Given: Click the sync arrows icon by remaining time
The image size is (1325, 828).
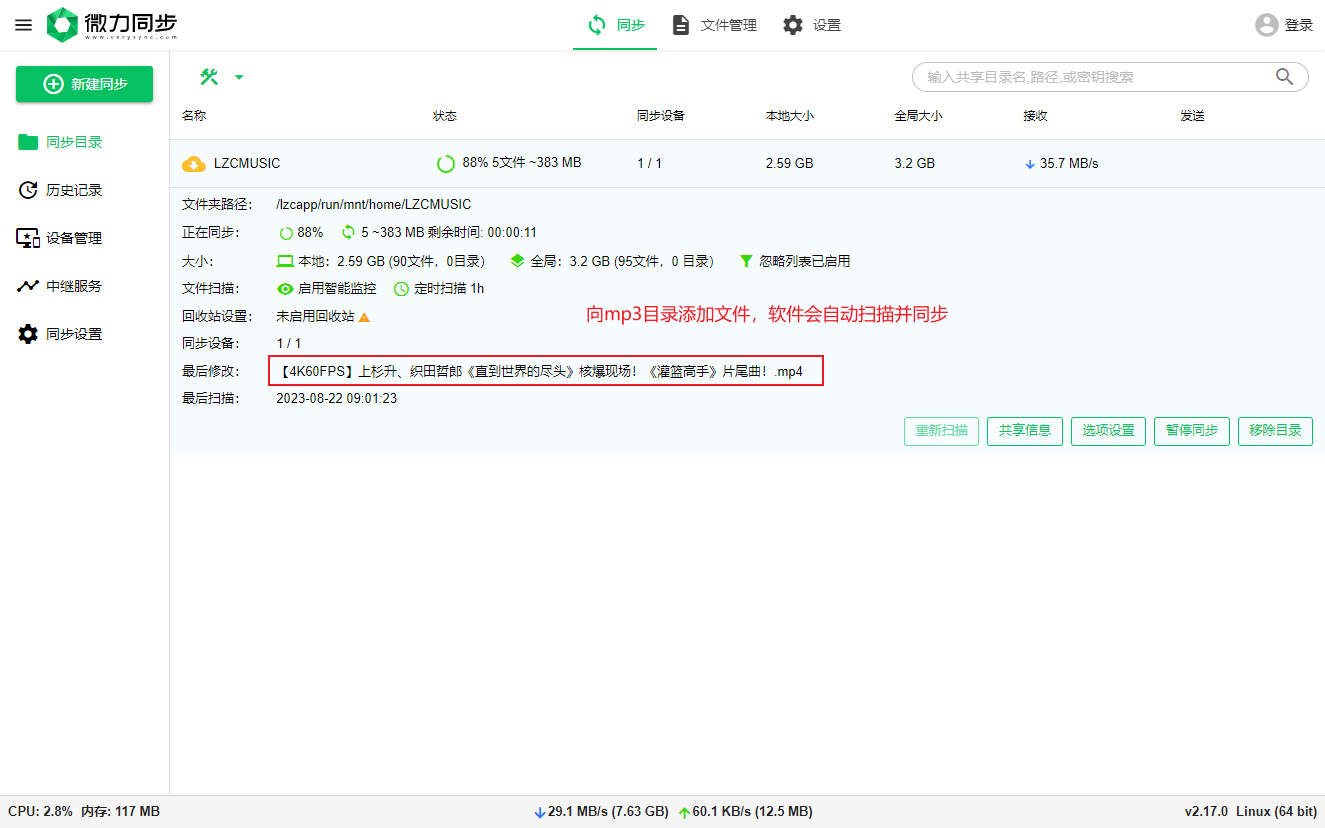Looking at the screenshot, I should (x=349, y=232).
